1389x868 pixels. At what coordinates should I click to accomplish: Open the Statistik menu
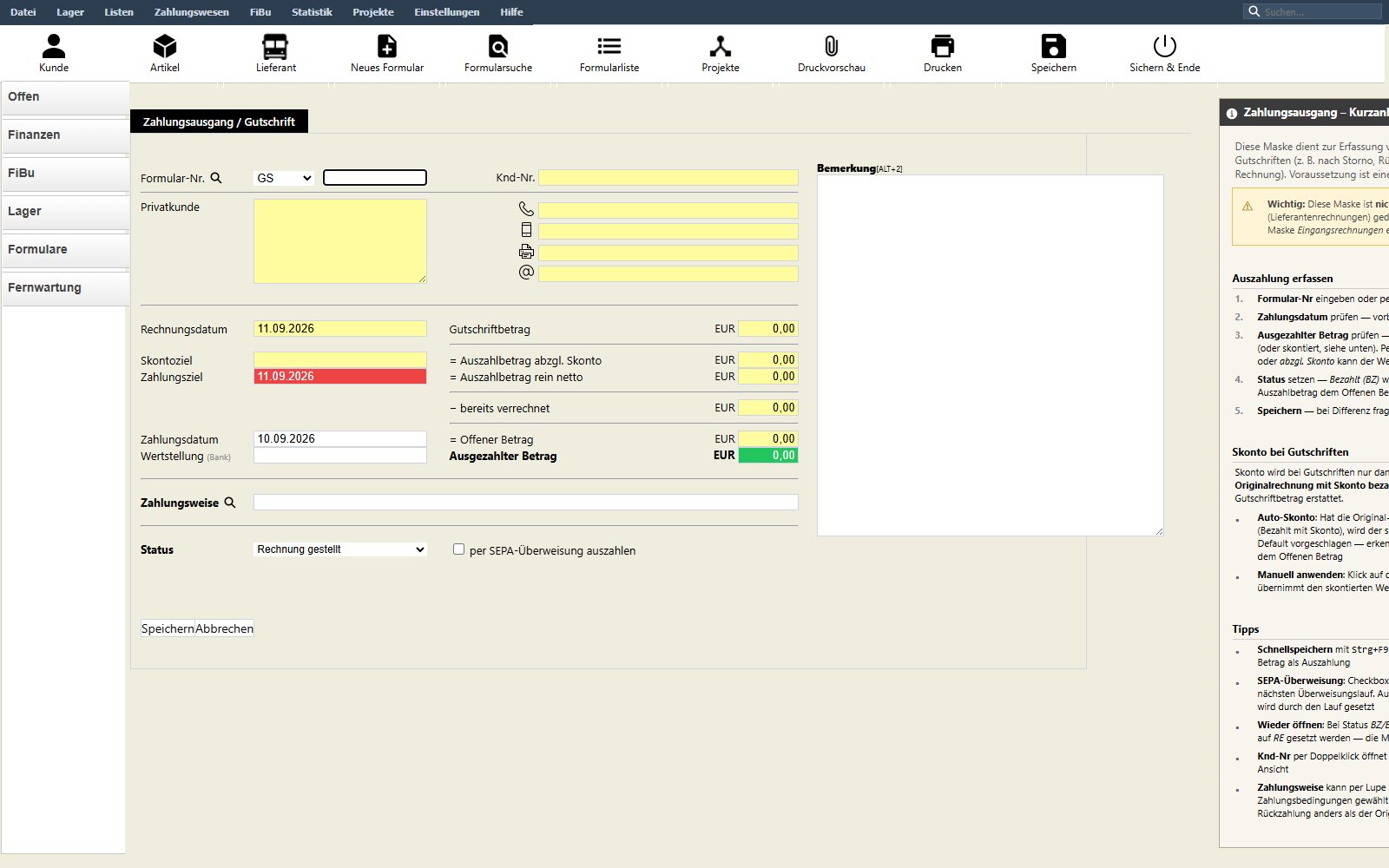pyautogui.click(x=312, y=12)
